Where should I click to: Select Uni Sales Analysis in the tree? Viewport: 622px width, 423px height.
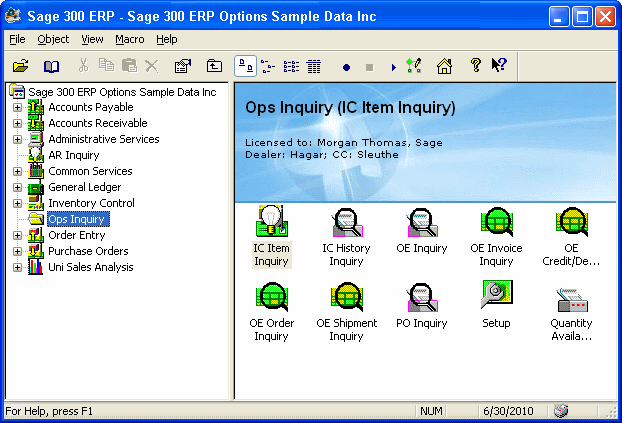pyautogui.click(x=90, y=267)
